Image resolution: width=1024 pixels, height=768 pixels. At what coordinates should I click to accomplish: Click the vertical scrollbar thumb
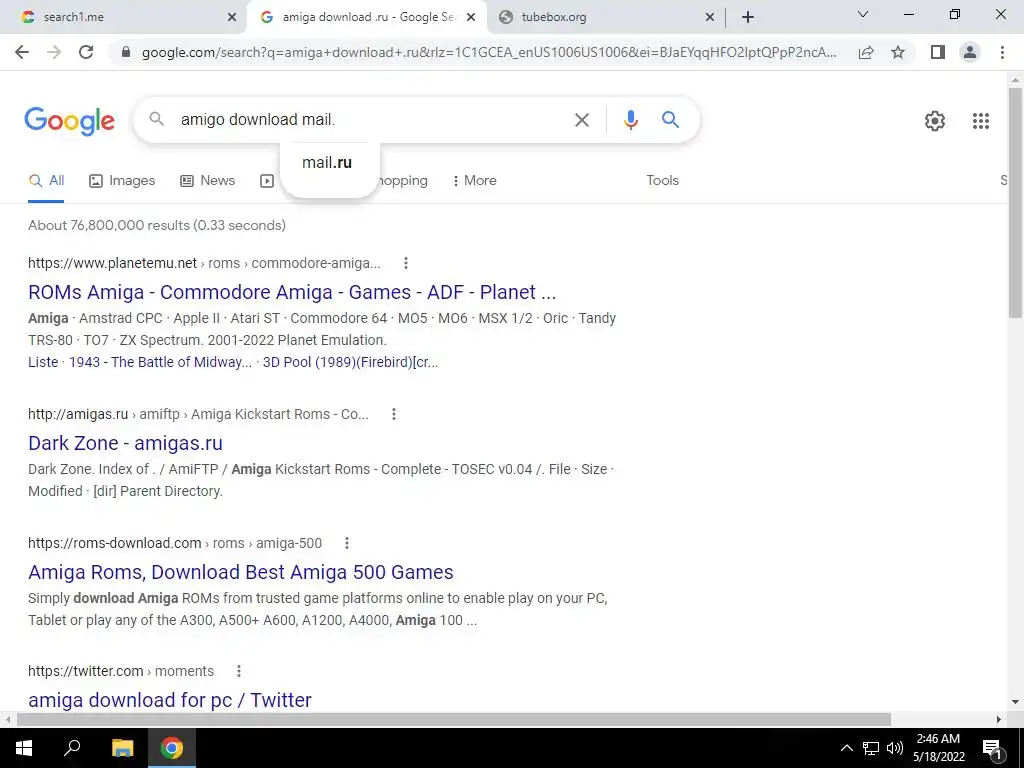(x=1015, y=202)
